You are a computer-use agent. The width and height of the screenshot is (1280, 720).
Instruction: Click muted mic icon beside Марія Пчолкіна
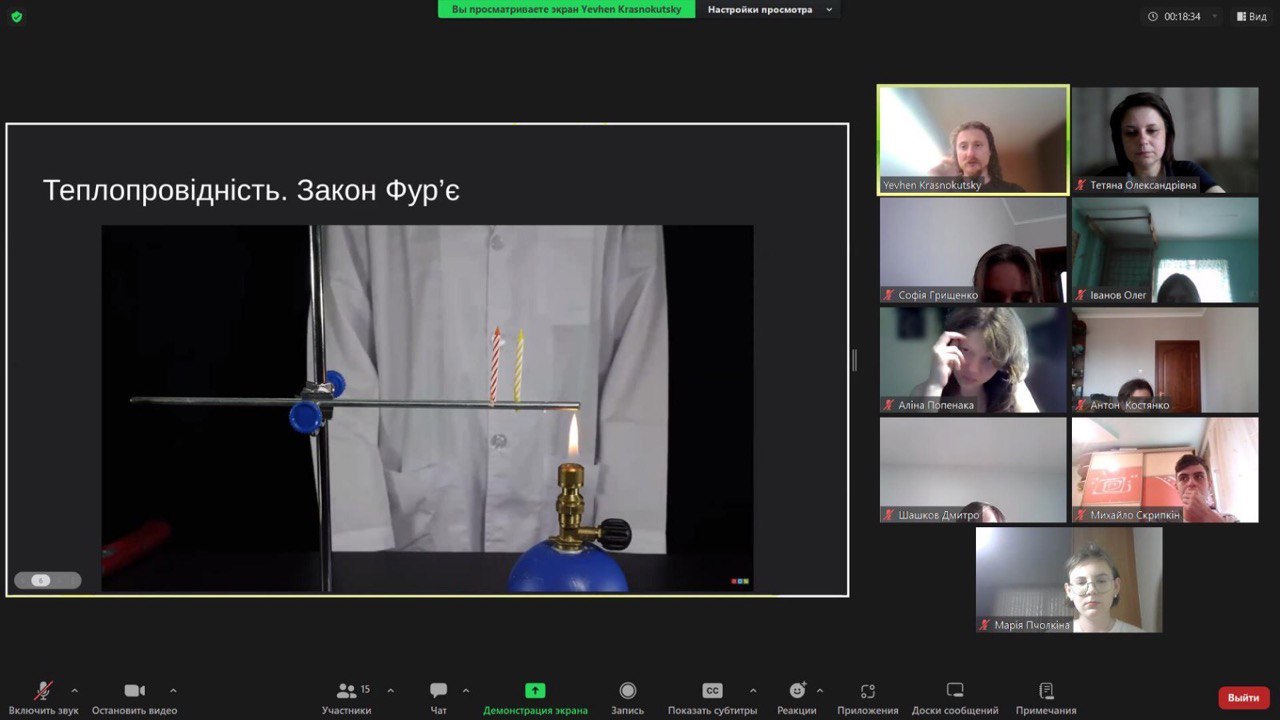pos(985,625)
